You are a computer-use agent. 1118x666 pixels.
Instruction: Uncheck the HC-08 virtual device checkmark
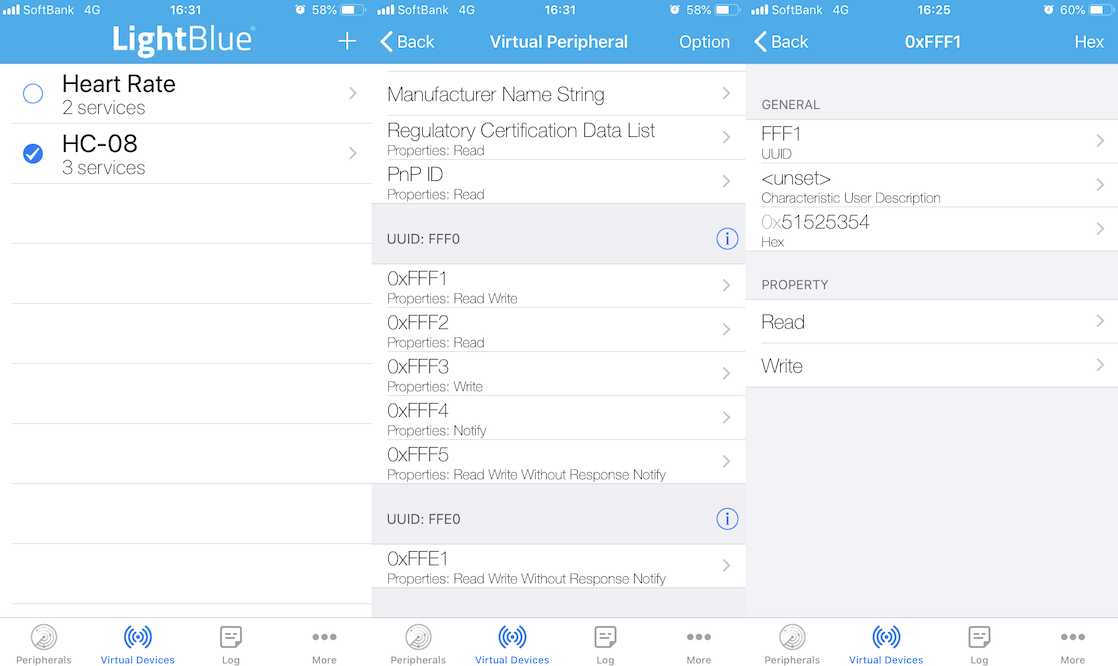click(x=33, y=153)
